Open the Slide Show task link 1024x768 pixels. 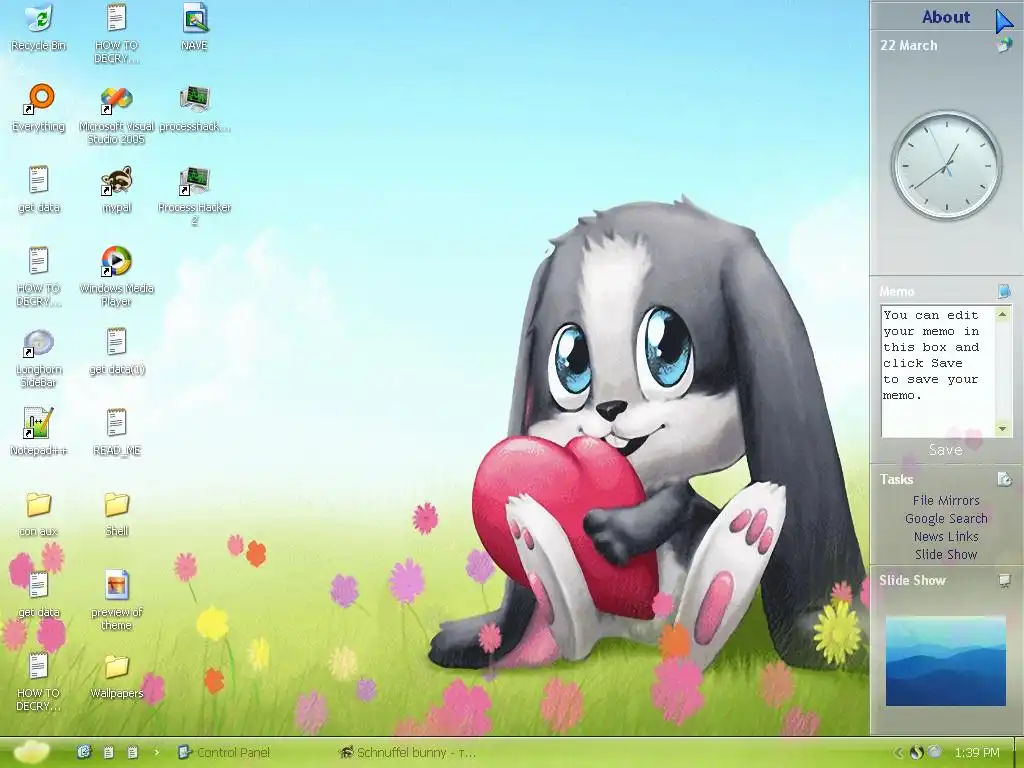[x=946, y=554]
